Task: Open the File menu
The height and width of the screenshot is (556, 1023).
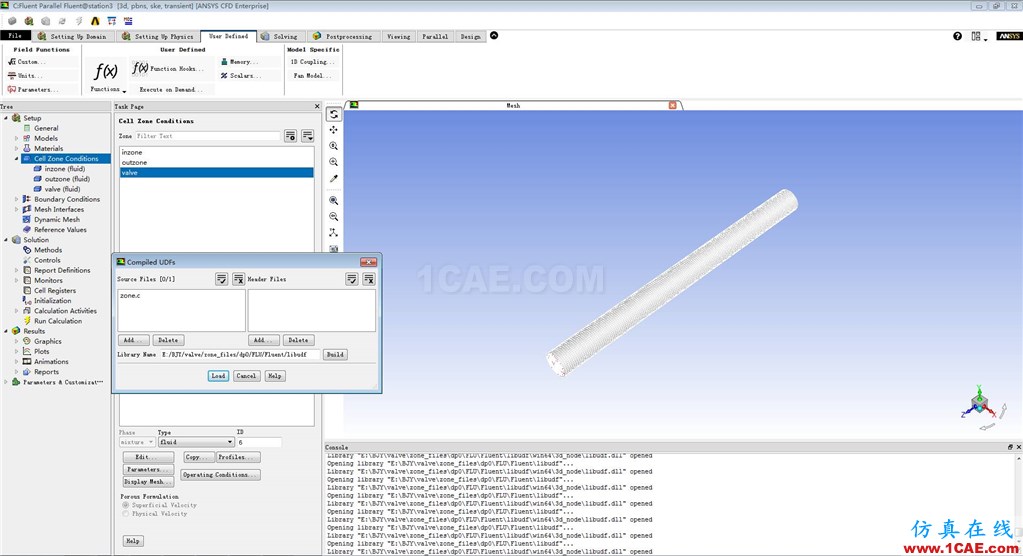Action: pos(16,36)
